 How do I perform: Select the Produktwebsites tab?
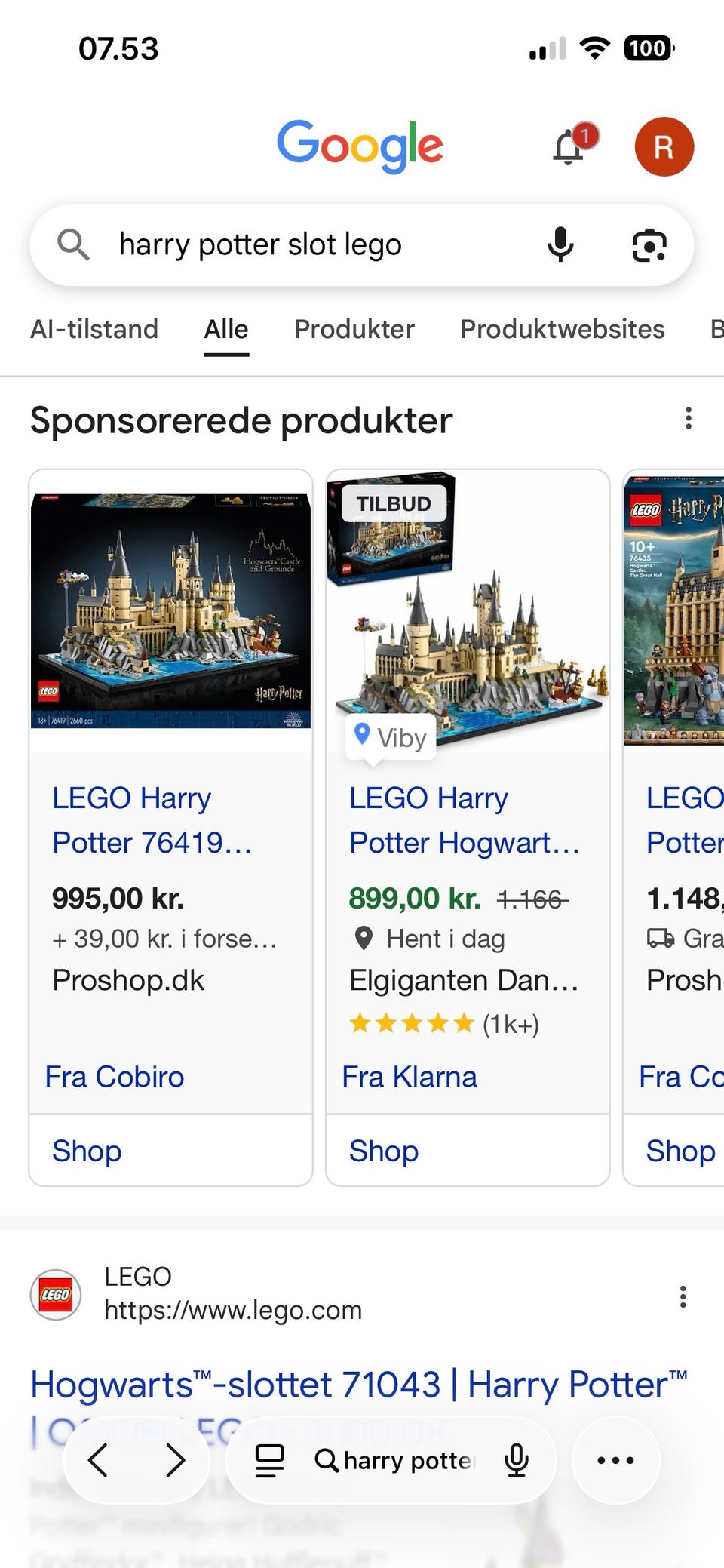tap(562, 329)
